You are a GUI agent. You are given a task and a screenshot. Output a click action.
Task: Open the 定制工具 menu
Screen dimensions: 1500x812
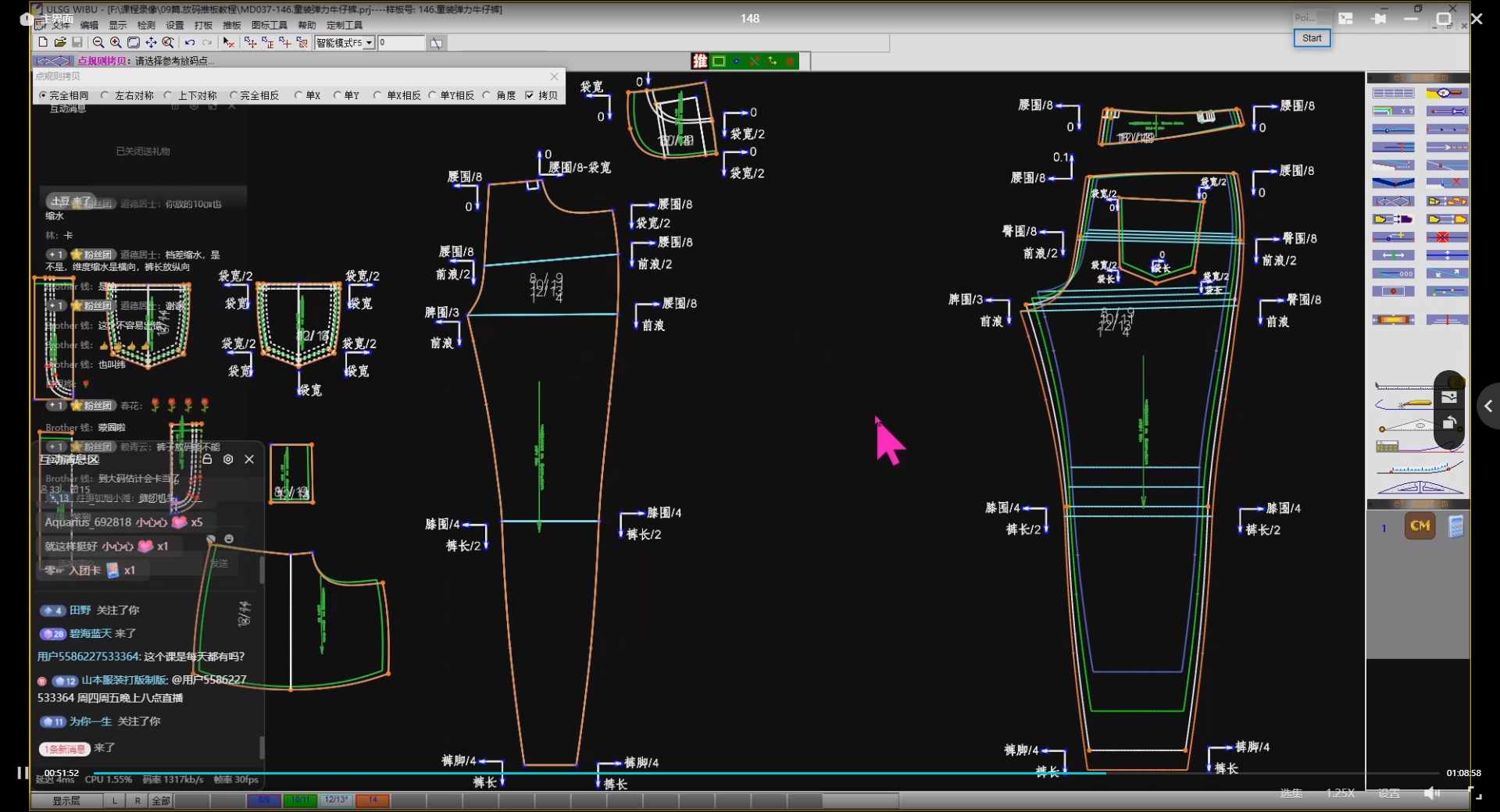[345, 25]
